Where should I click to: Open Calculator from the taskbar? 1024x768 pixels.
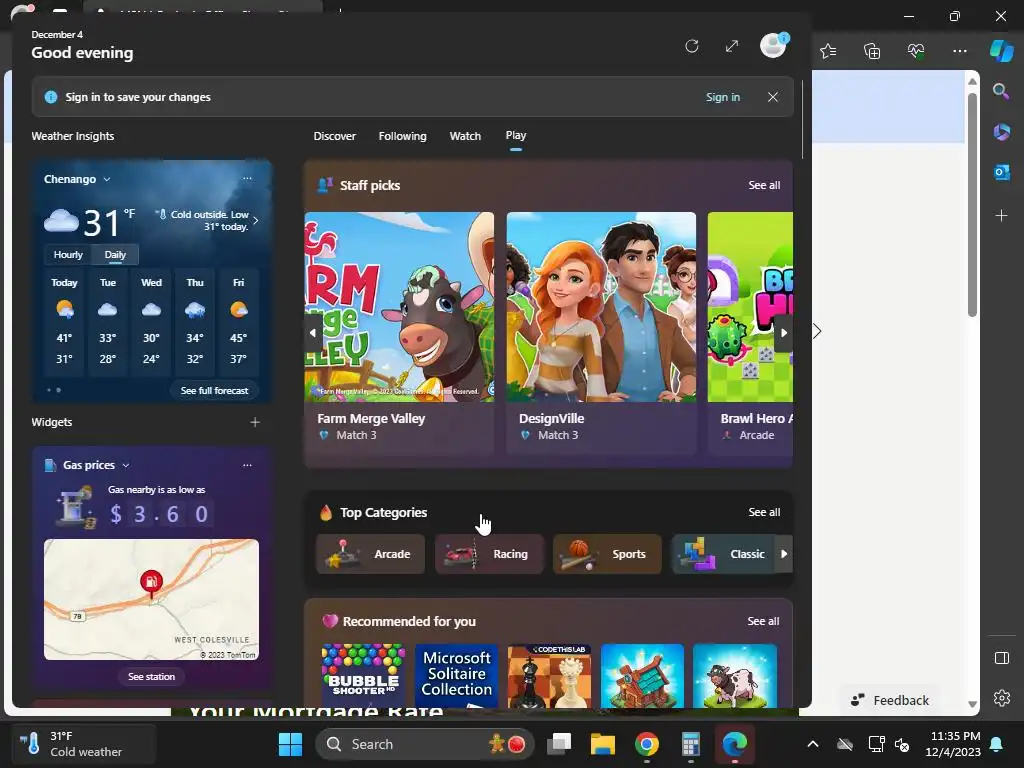[x=690, y=744]
